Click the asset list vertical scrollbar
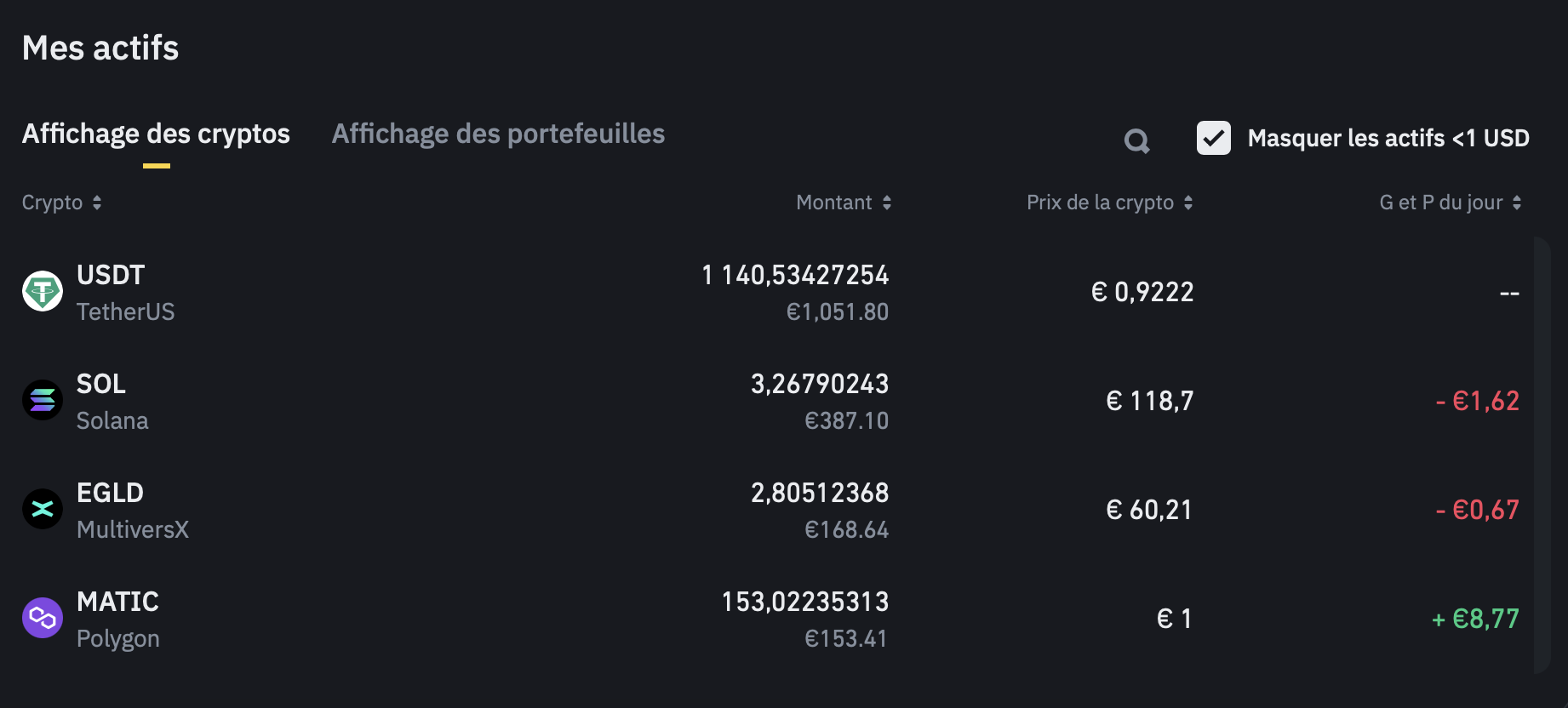The image size is (1568, 708). [1542, 455]
